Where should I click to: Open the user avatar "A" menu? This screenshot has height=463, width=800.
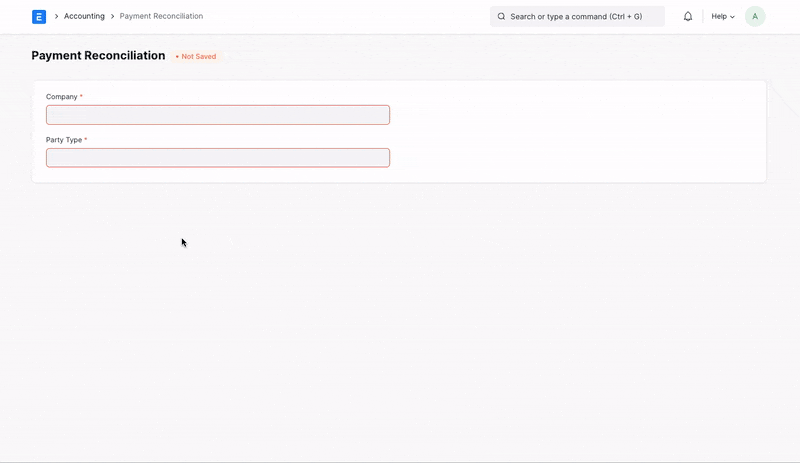click(755, 17)
